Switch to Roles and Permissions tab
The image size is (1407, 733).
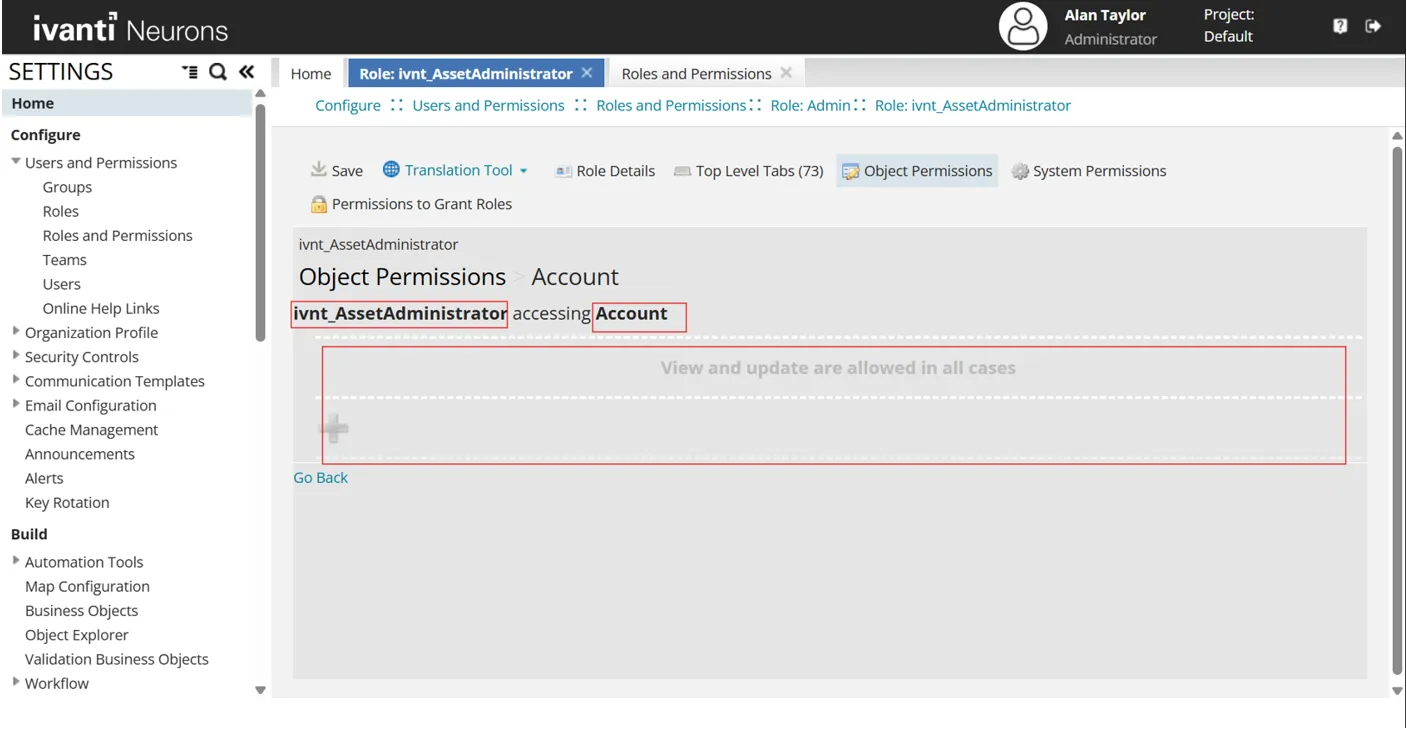click(x=696, y=73)
